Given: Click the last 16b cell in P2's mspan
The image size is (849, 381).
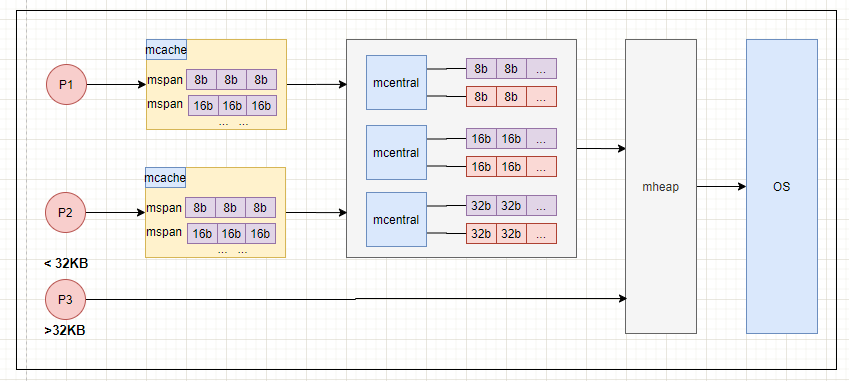Looking at the screenshot, I should point(260,233).
